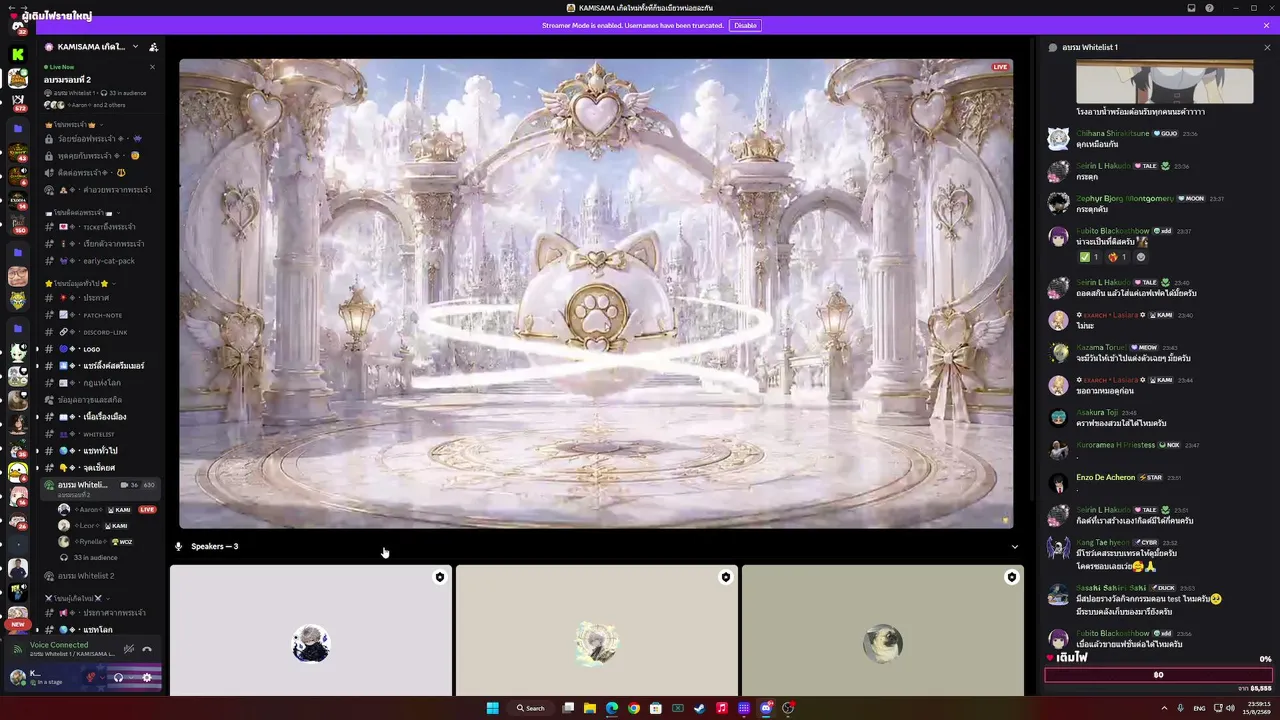Invite people to the KAMISAMA server
The image size is (1280, 720).
(x=153, y=47)
